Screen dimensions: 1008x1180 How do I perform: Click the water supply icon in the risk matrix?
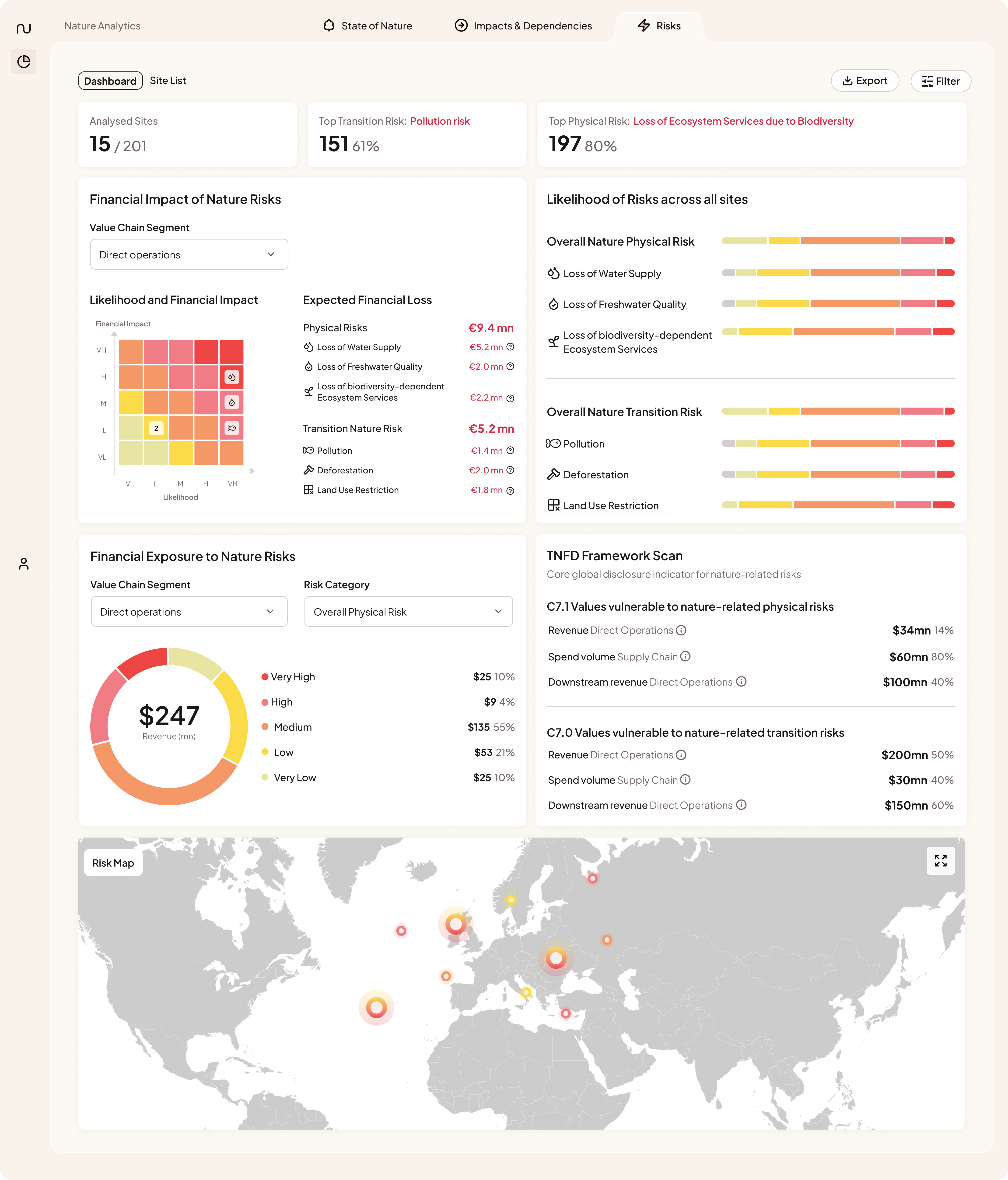232,377
